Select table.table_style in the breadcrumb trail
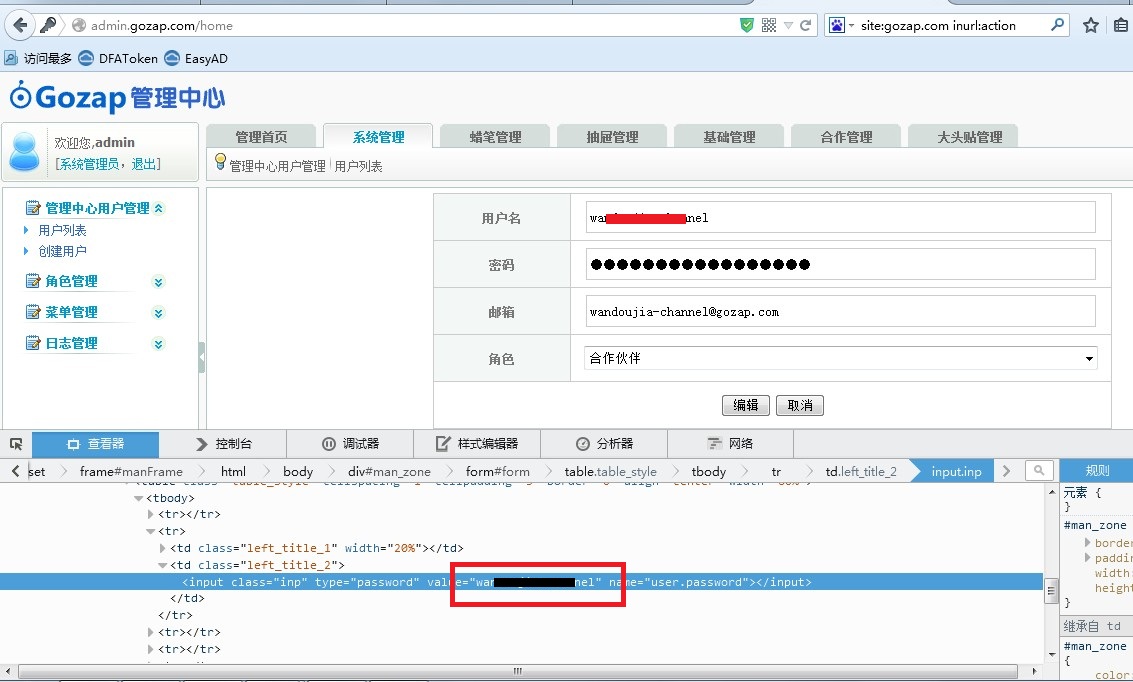The image size is (1133, 682). pyautogui.click(x=610, y=471)
